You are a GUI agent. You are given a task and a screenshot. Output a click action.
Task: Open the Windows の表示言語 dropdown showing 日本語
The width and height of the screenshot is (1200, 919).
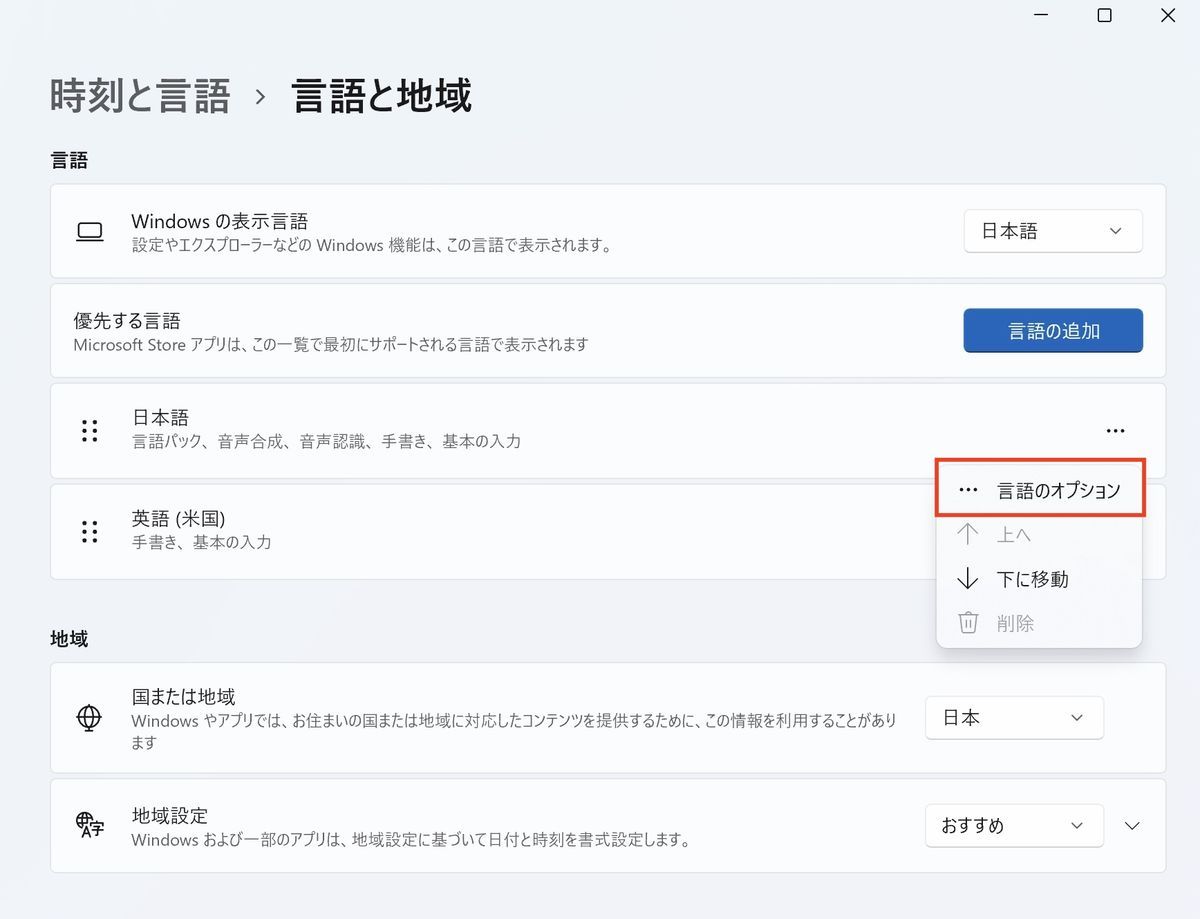point(1053,231)
